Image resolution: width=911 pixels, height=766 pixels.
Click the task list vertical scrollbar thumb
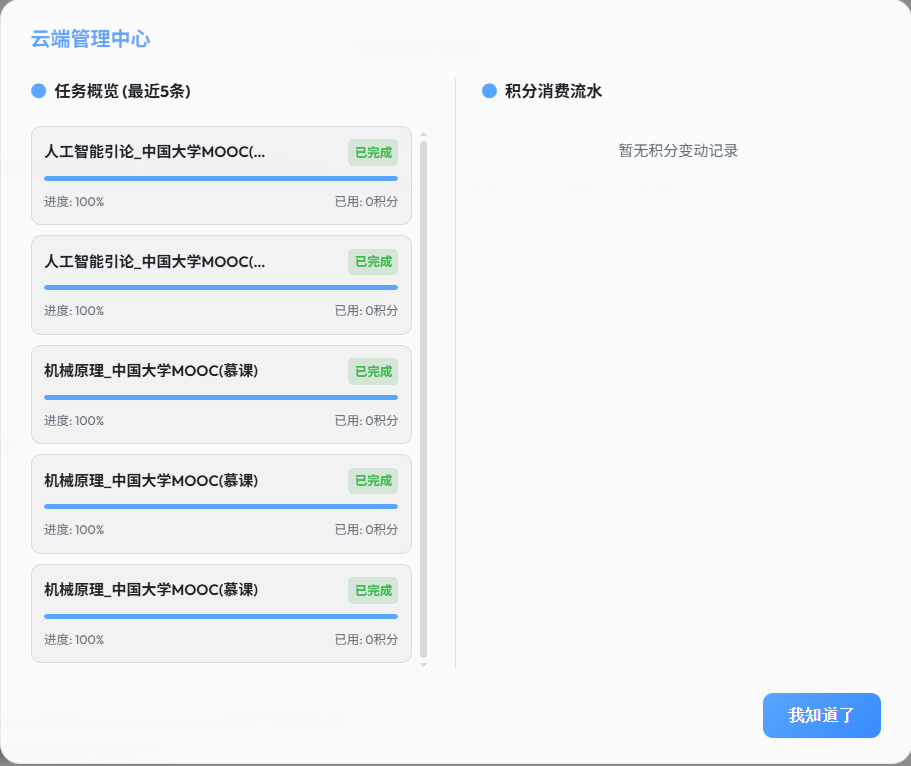423,400
